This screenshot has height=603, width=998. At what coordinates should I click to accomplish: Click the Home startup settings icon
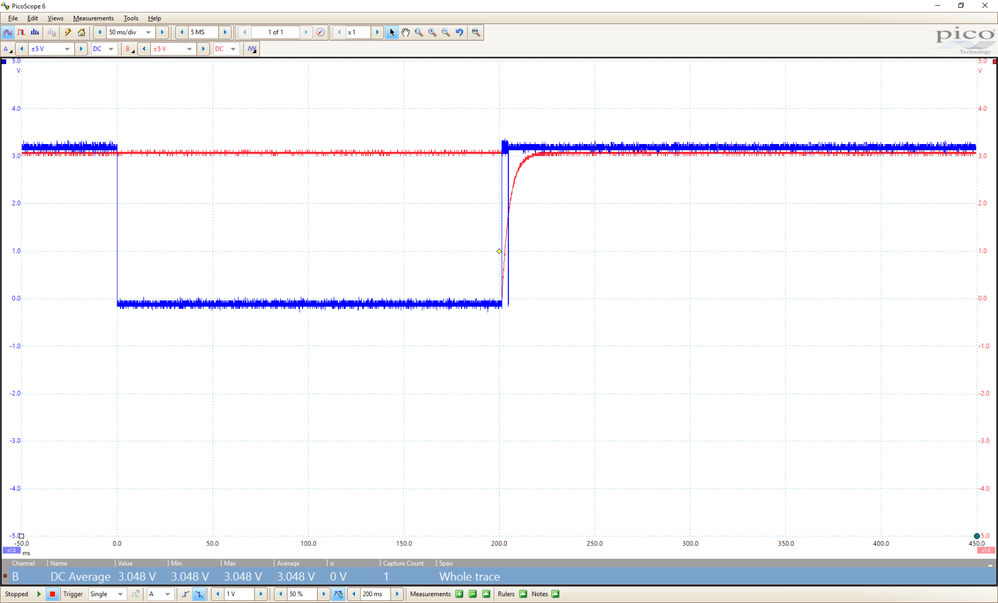tap(81, 32)
